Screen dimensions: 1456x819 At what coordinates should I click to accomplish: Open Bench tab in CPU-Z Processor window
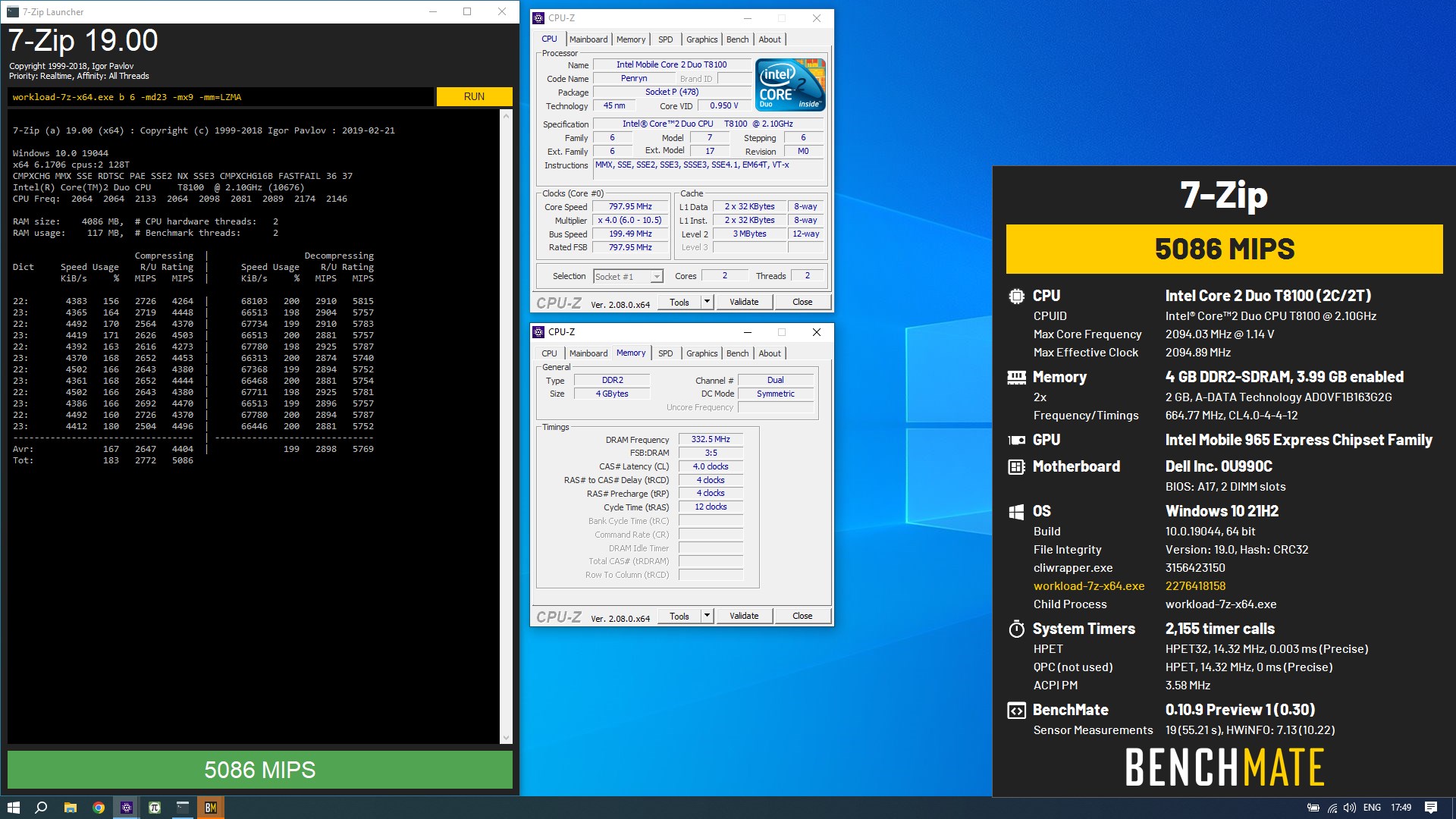[x=737, y=39]
